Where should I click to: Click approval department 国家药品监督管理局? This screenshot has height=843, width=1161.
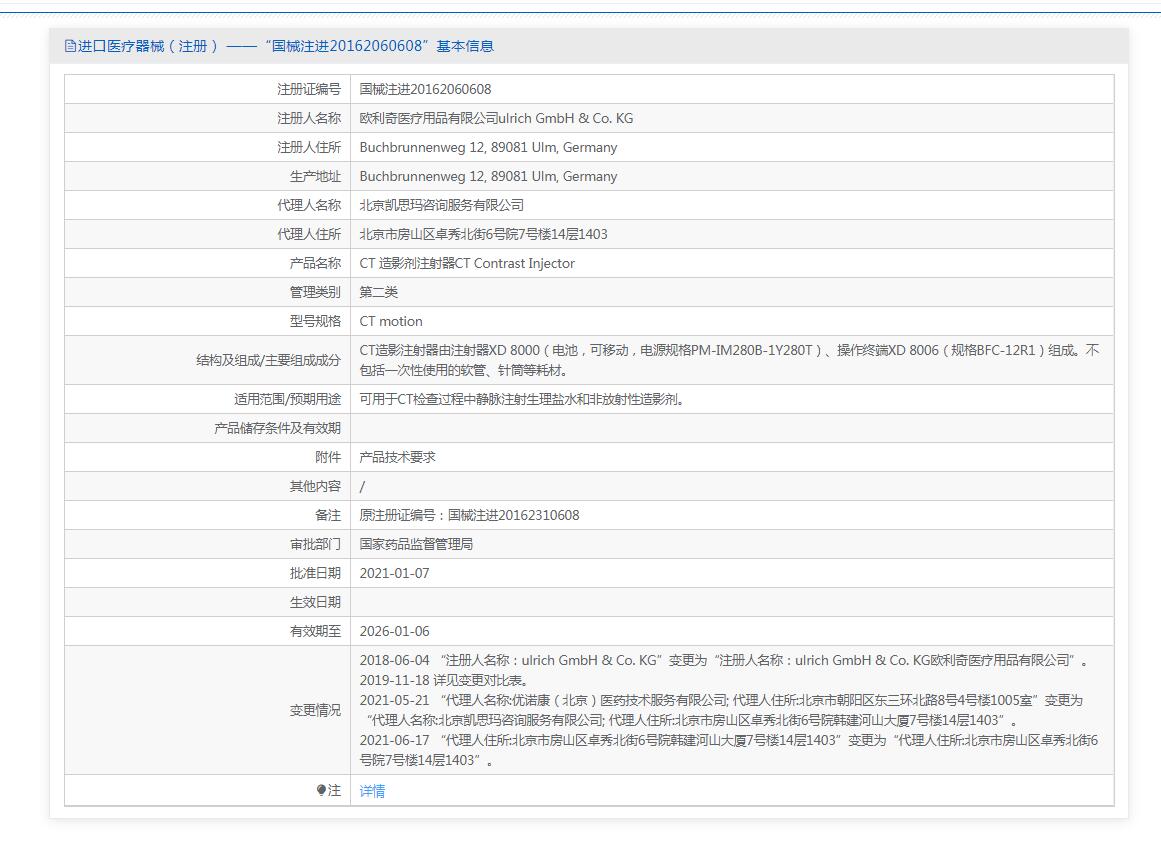coord(416,544)
